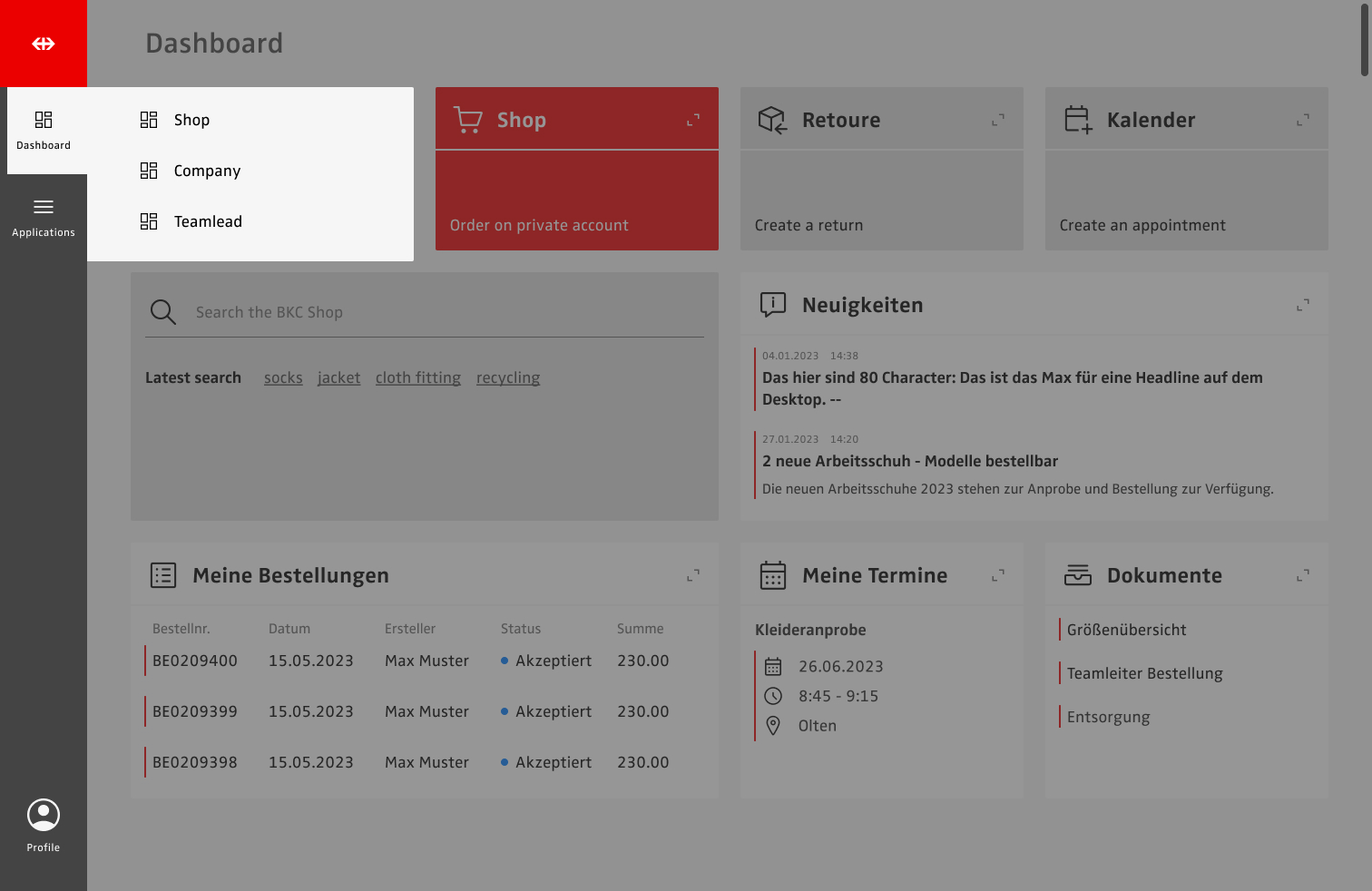Viewport: 1372px width, 891px height.
Task: Open the Applications hamburger menu
Action: 44,217
